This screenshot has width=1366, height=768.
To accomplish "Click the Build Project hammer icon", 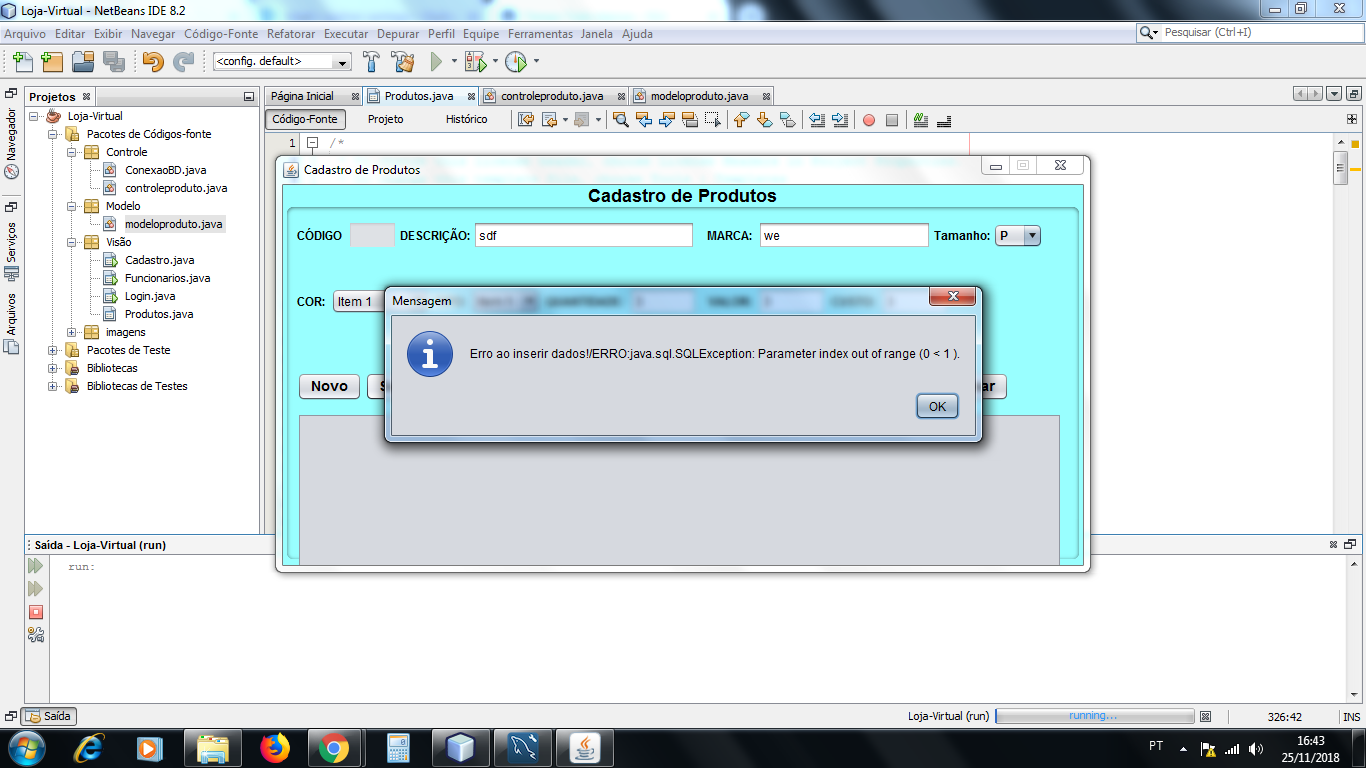I will (x=371, y=61).
